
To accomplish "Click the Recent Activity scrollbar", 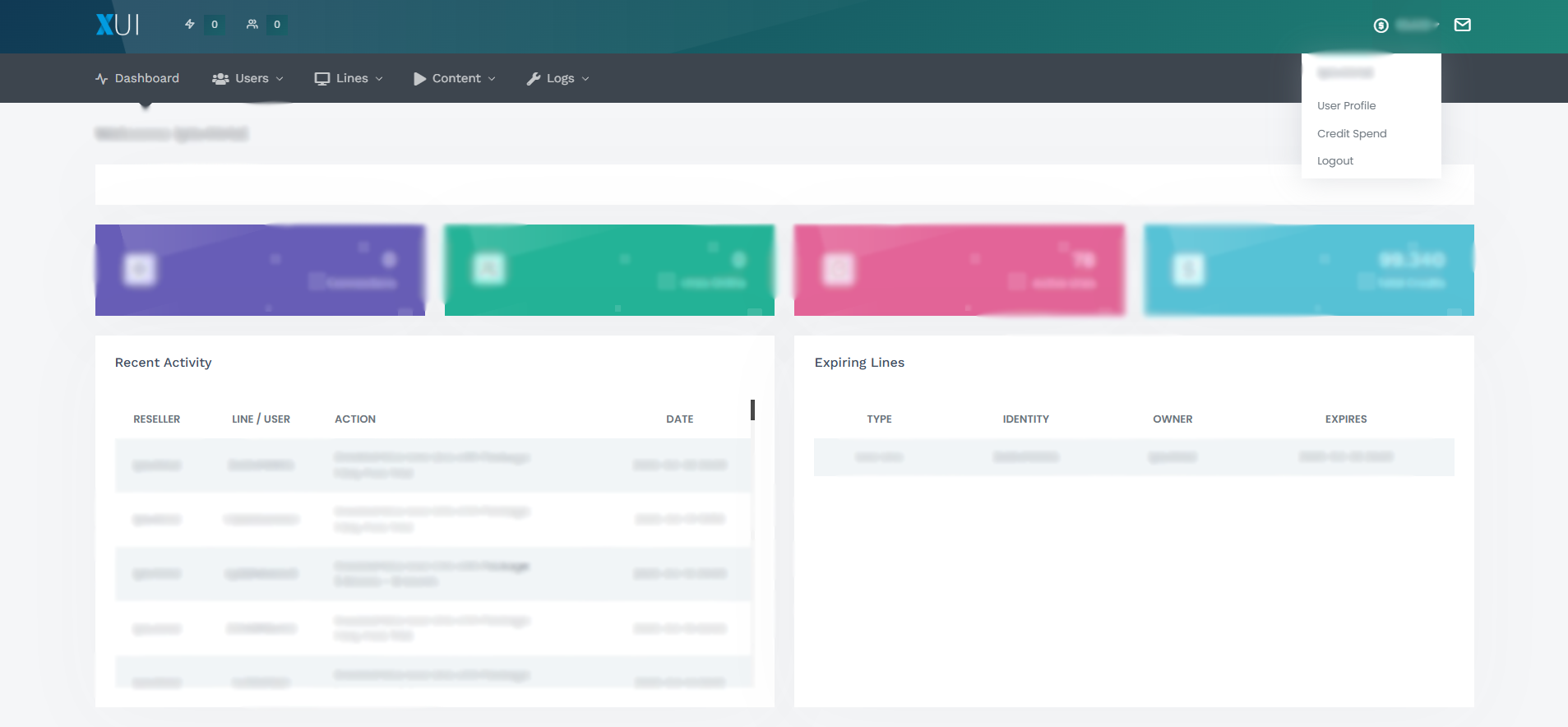I will pyautogui.click(x=752, y=410).
